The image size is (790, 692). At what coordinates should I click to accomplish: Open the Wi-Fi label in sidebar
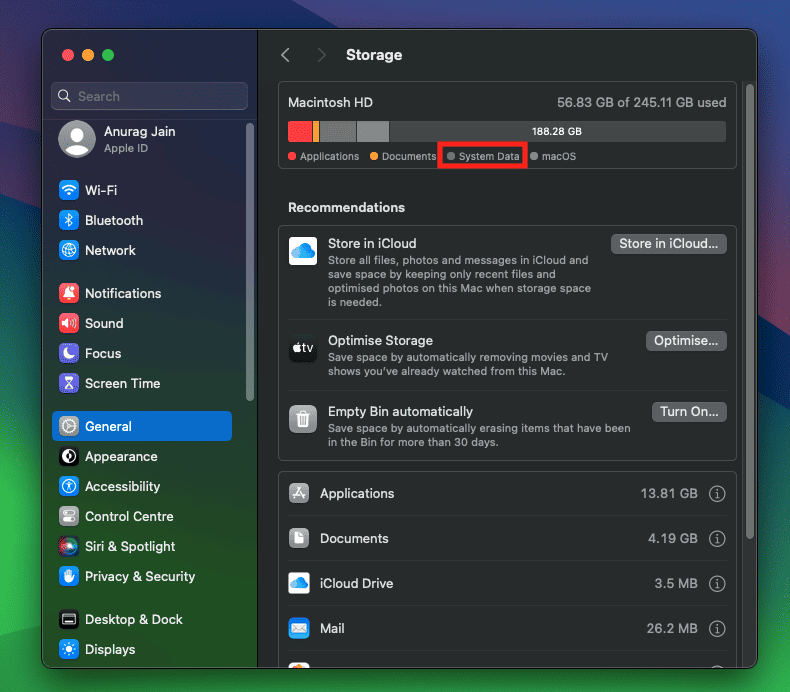coord(101,190)
